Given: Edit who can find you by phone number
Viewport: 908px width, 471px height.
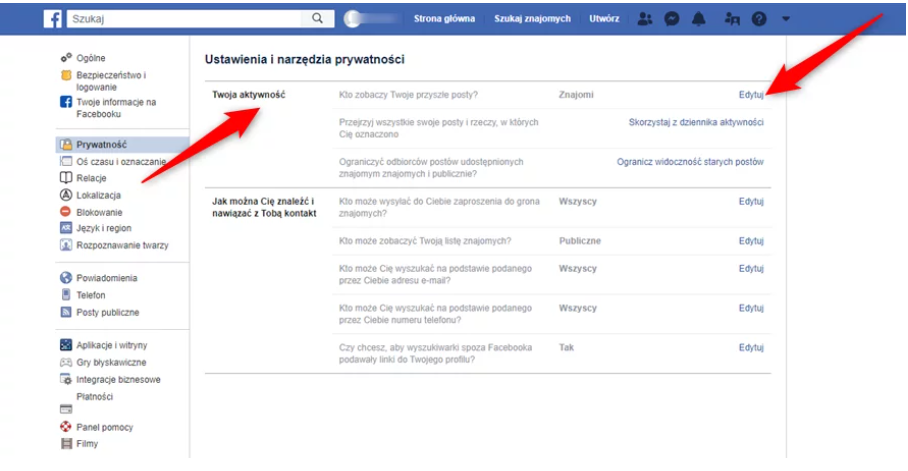Looking at the screenshot, I should tap(751, 308).
